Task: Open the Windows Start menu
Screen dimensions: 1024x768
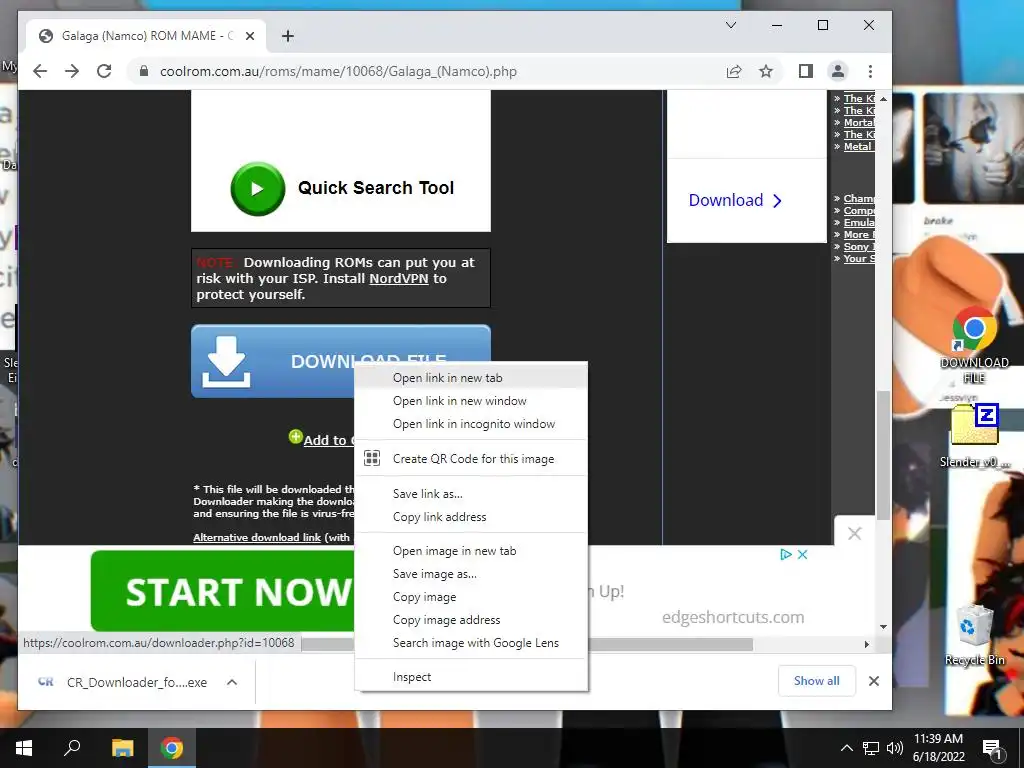Action: (24, 748)
